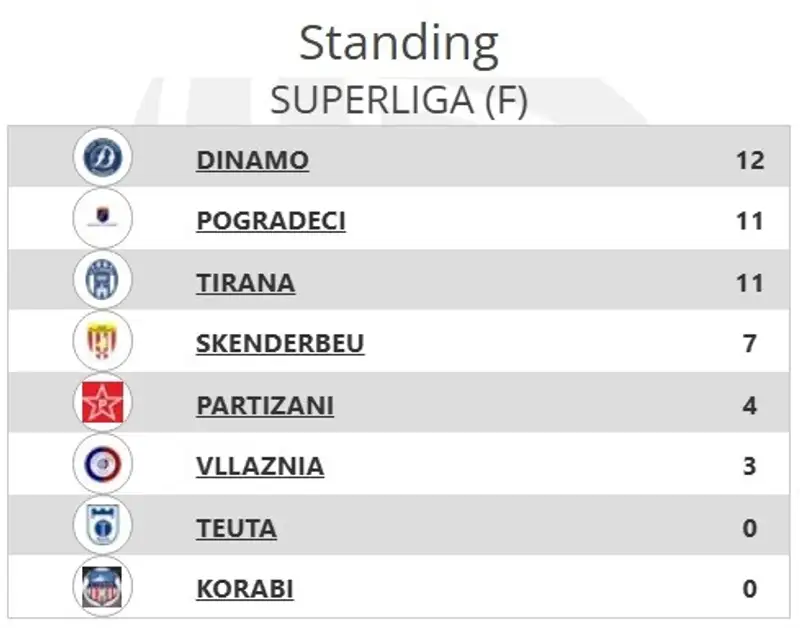Open the PARTIZANI team link
This screenshot has width=800, height=628.
[x=265, y=406]
